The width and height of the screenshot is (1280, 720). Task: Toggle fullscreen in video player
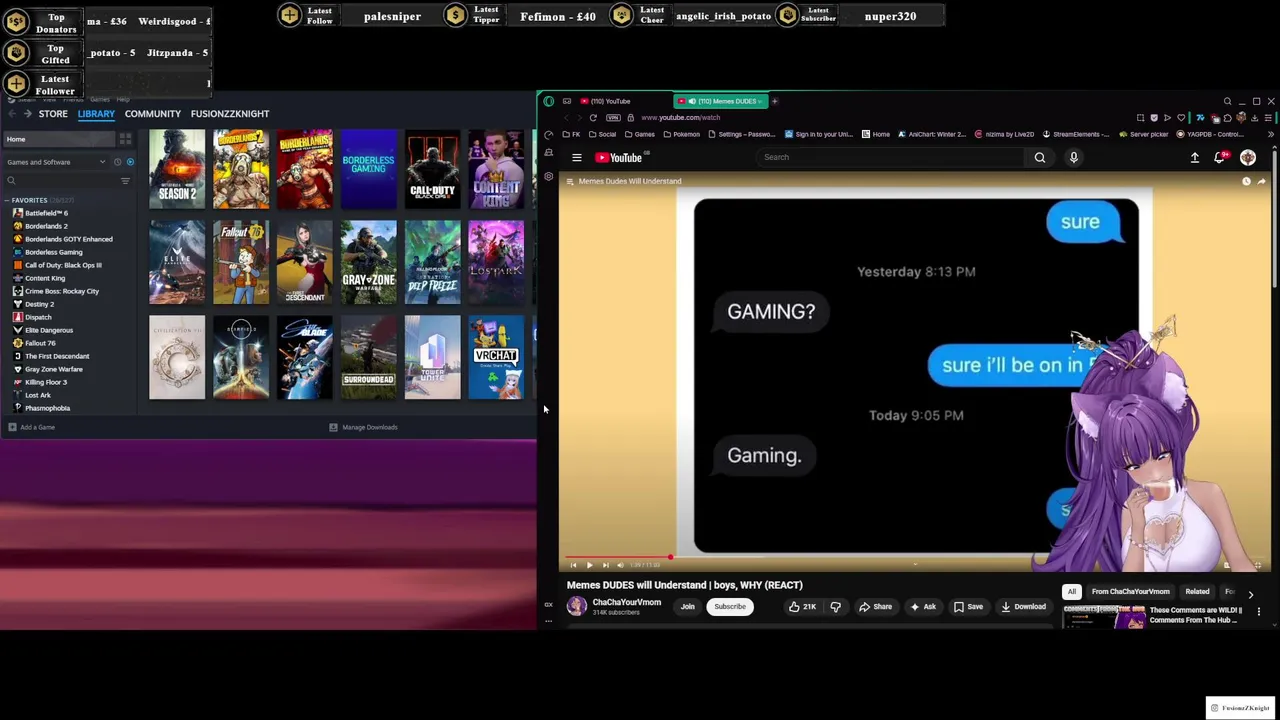point(1258,565)
